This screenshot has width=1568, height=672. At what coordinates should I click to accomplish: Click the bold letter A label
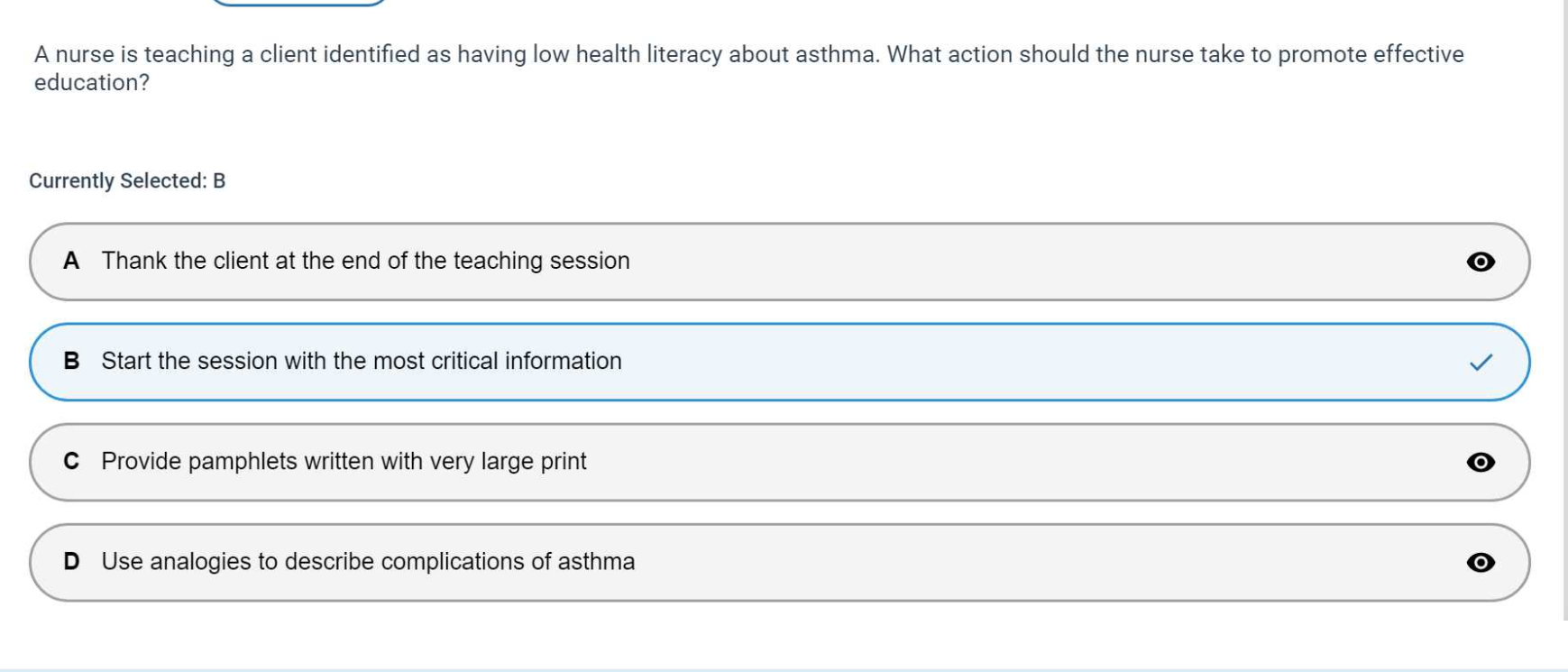tap(71, 261)
